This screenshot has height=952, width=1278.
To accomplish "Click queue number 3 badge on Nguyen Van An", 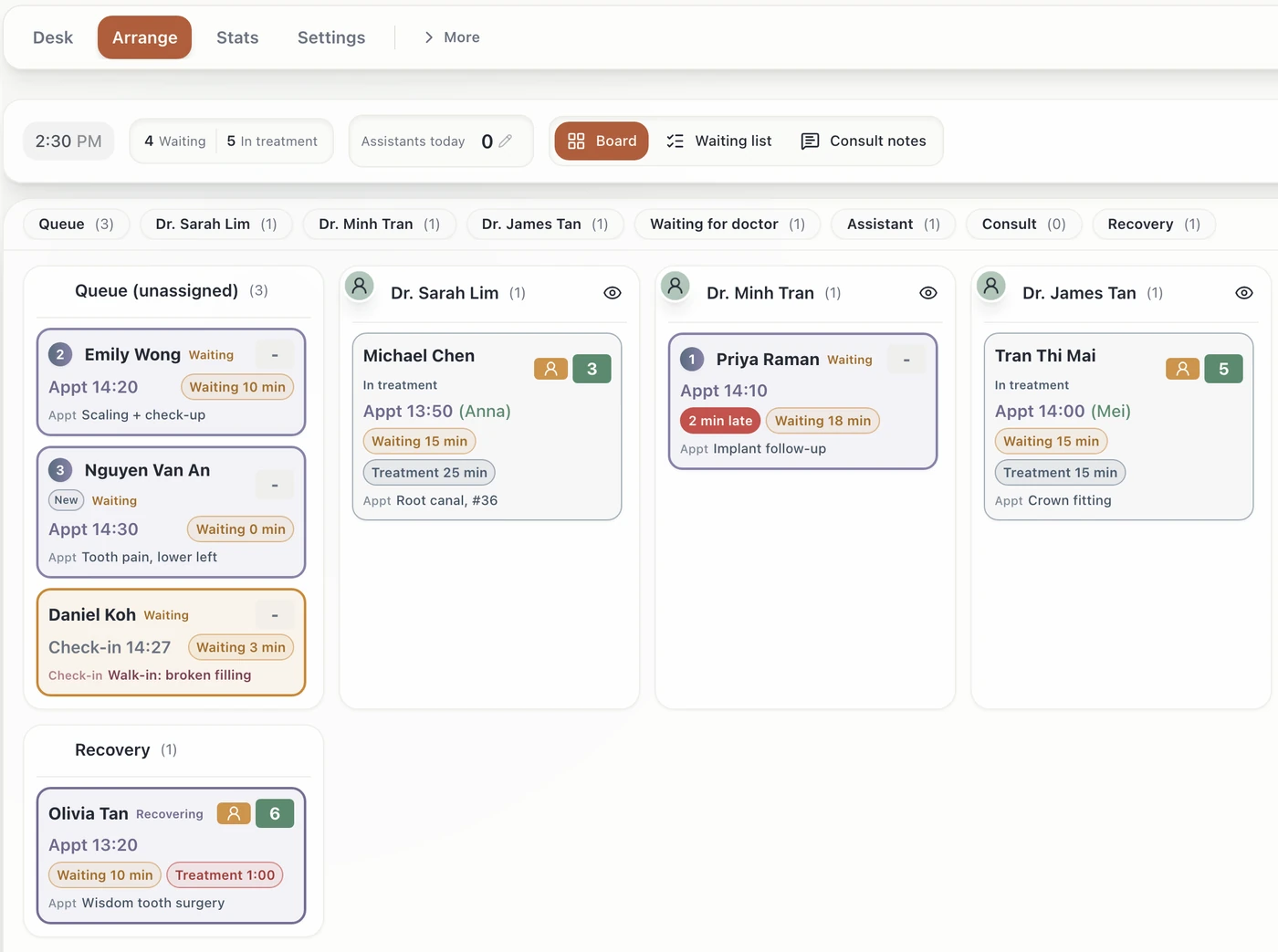I will click(x=60, y=470).
